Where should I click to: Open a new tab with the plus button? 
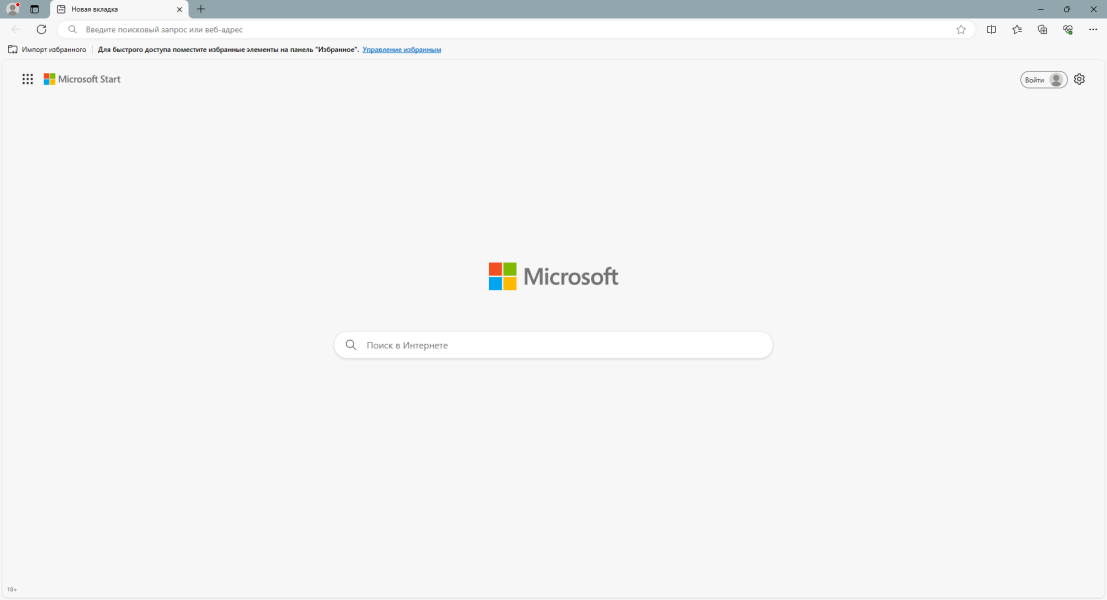[201, 9]
